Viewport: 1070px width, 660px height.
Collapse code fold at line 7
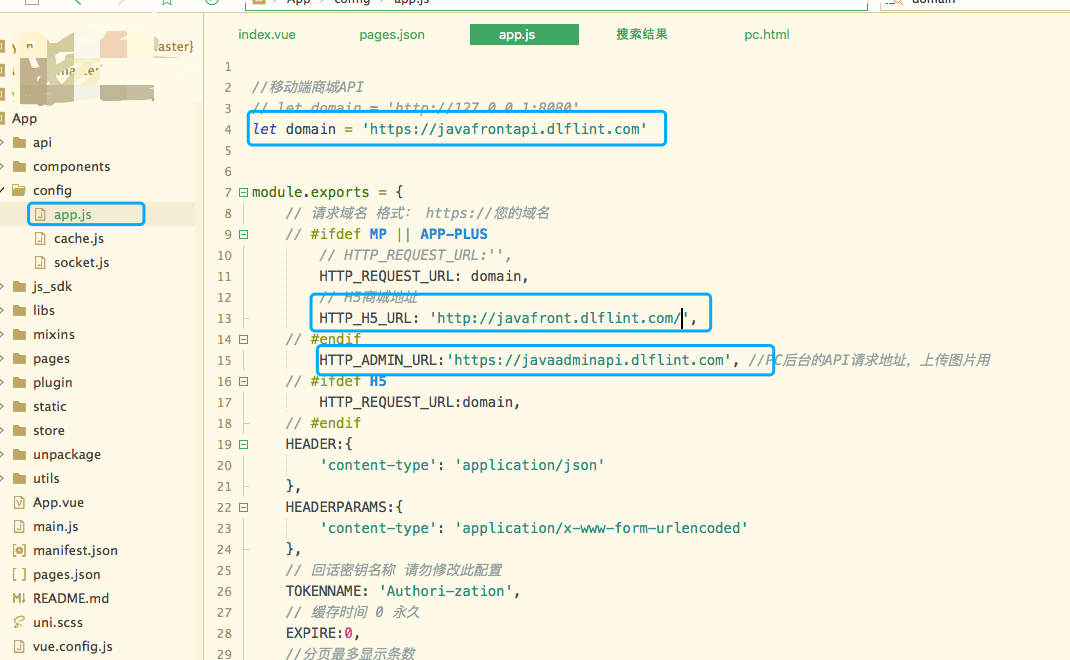[x=242, y=192]
